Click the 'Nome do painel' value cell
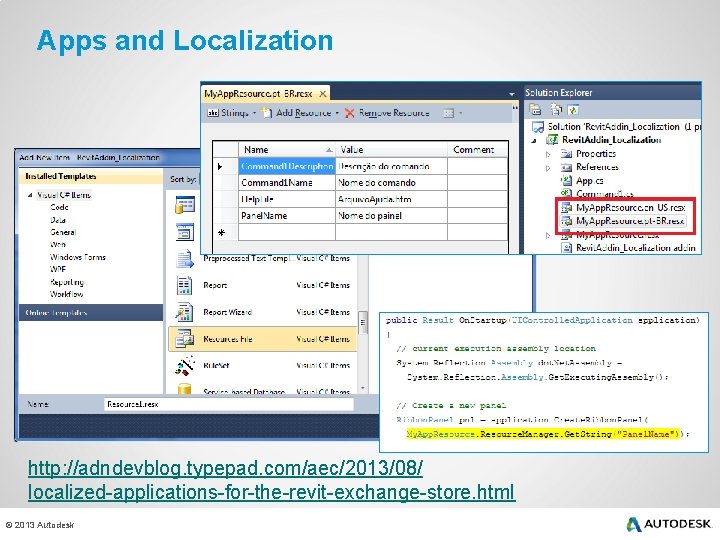The image size is (720, 540). click(x=391, y=216)
